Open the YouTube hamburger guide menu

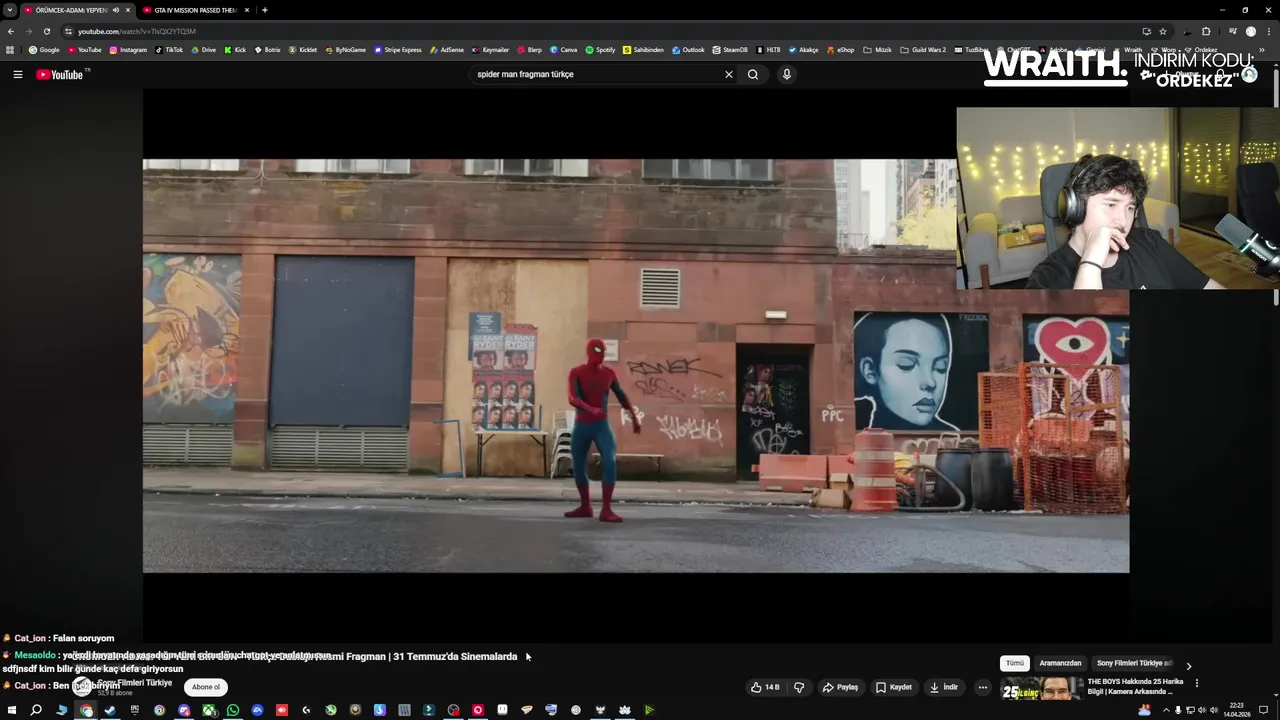point(17,74)
